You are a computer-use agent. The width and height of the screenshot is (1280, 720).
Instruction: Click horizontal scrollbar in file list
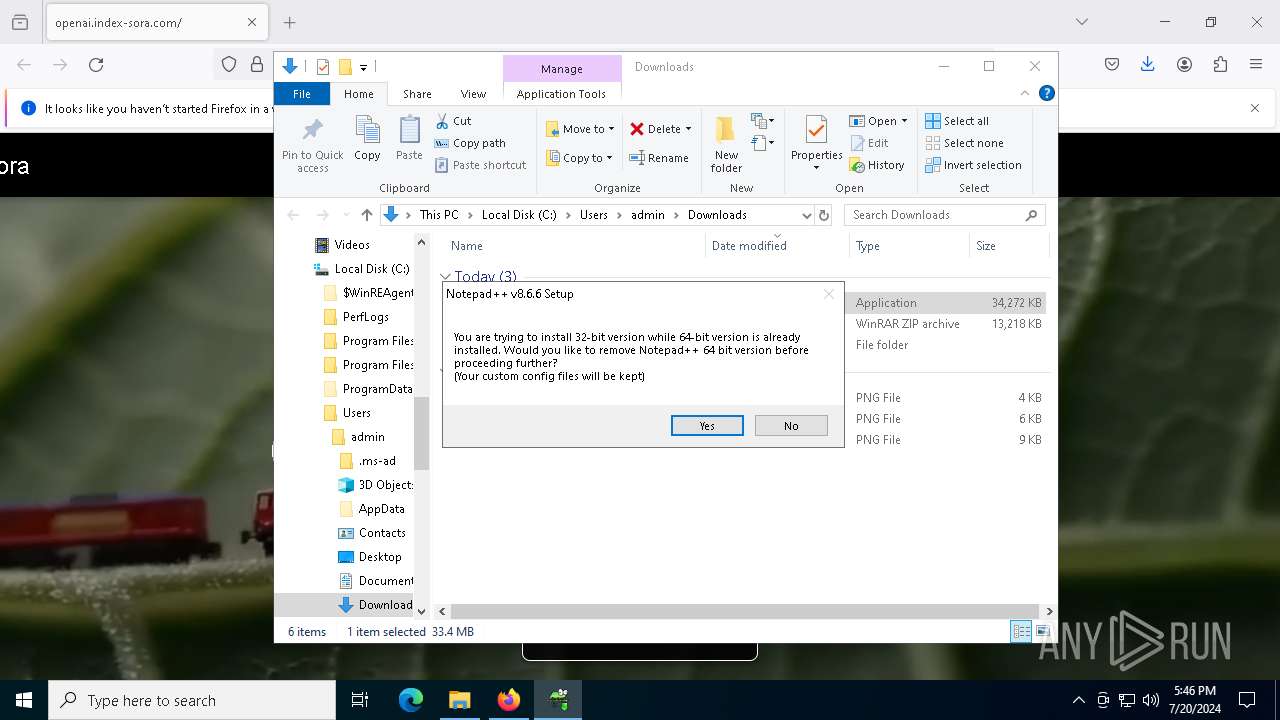click(x=743, y=611)
